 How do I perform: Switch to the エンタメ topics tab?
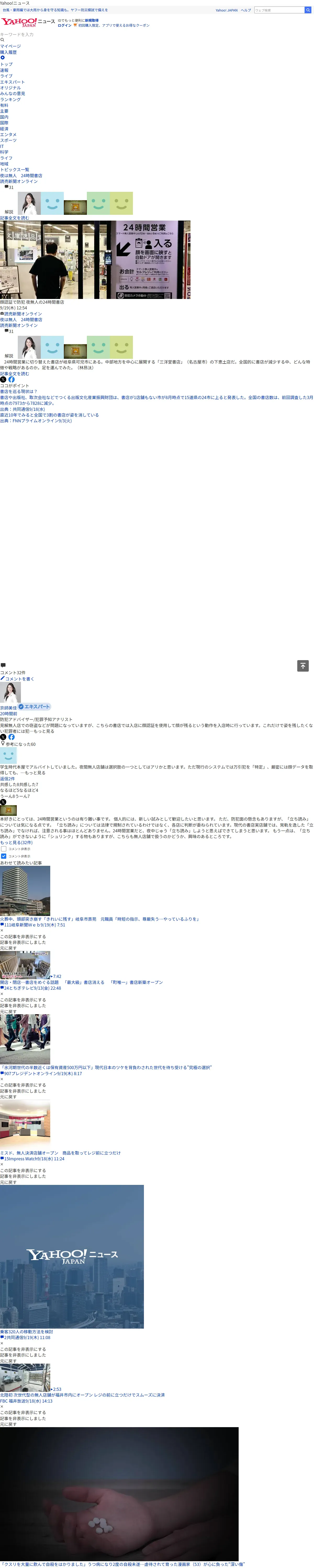pos(9,135)
